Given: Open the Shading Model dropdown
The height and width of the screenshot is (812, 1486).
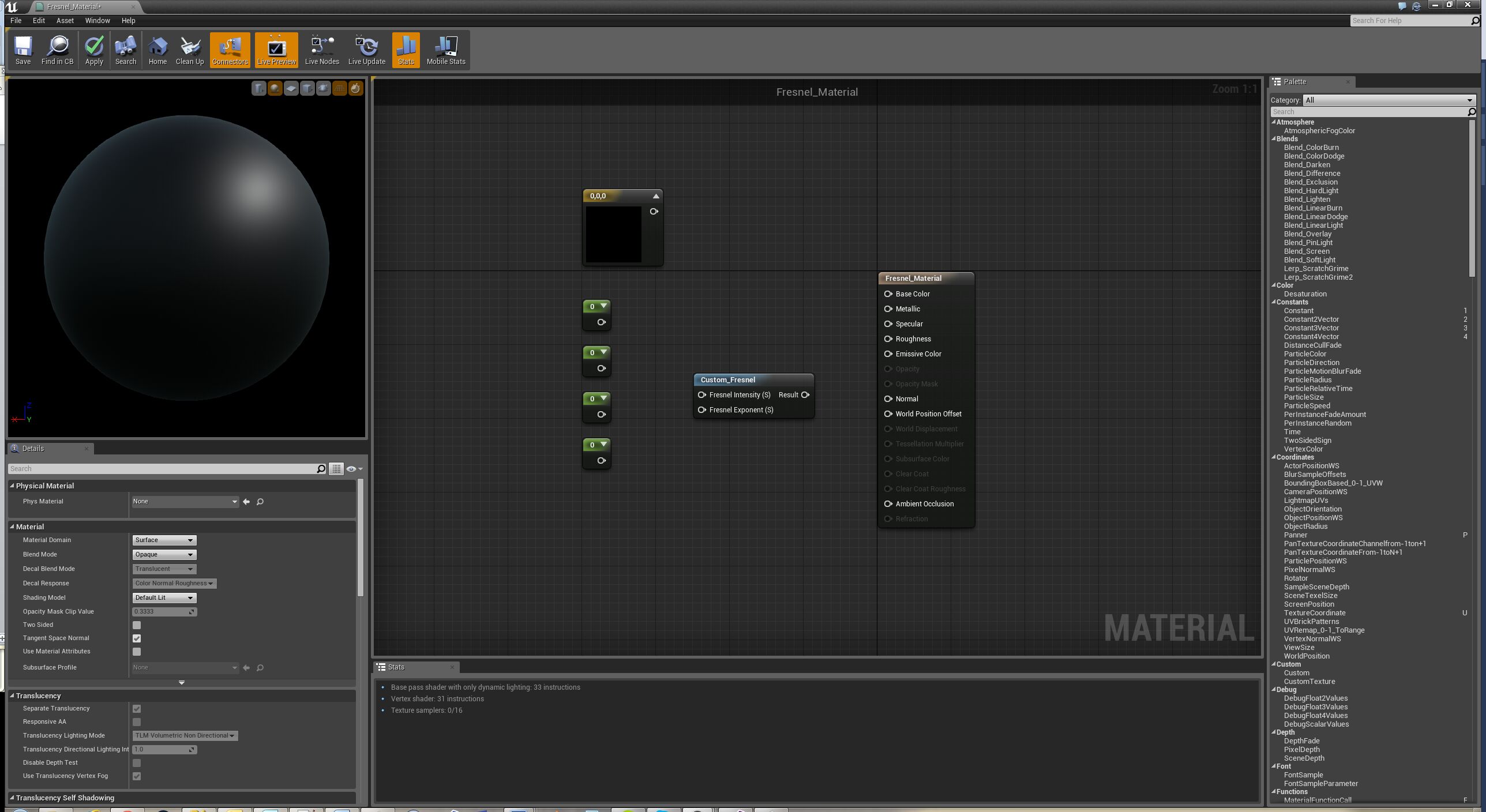Looking at the screenshot, I should click(164, 597).
